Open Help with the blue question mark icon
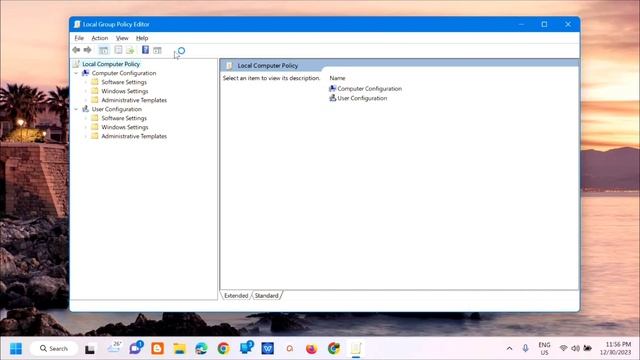 tap(145, 50)
